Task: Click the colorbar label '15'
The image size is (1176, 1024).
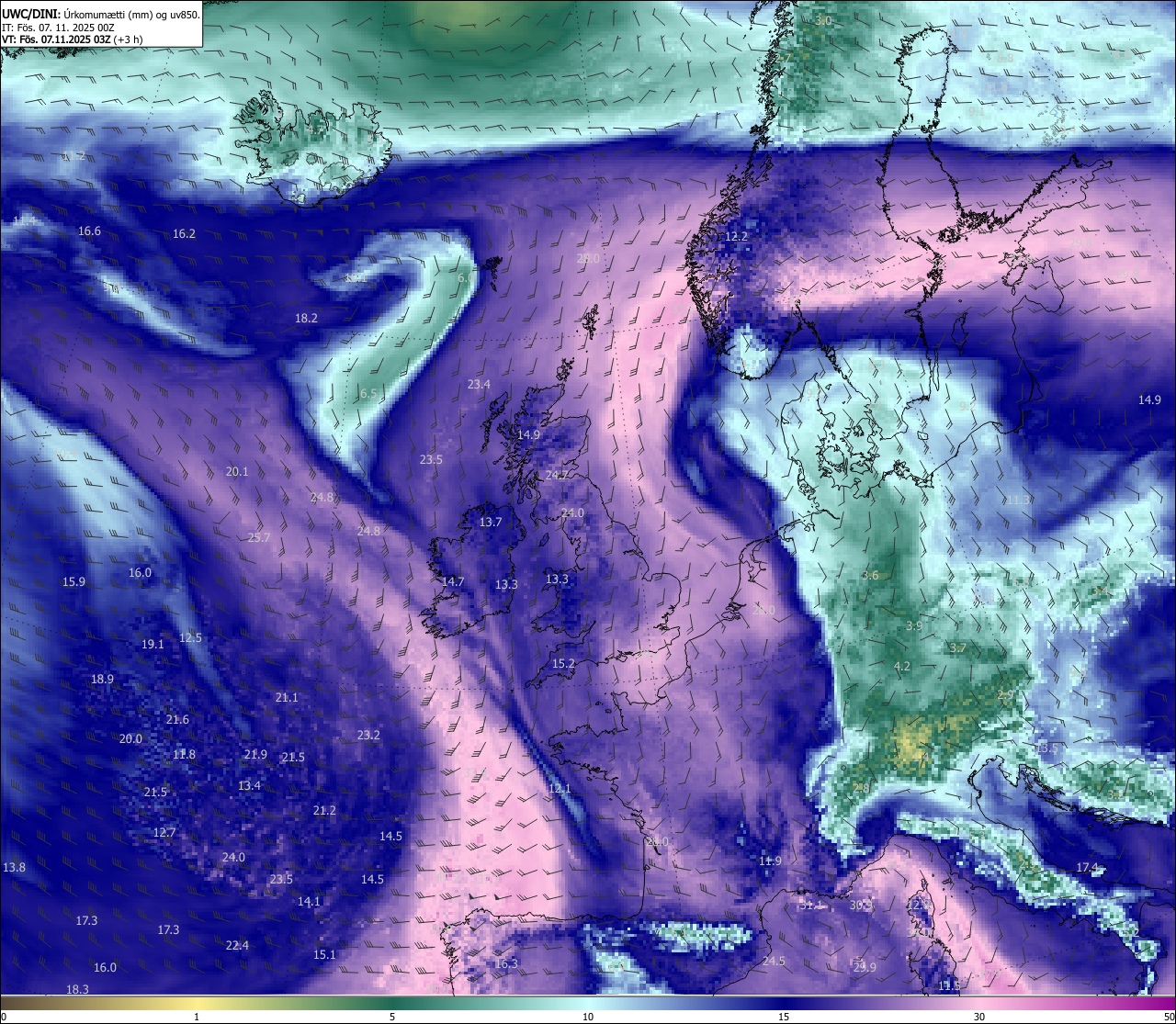Action: pos(784,1017)
